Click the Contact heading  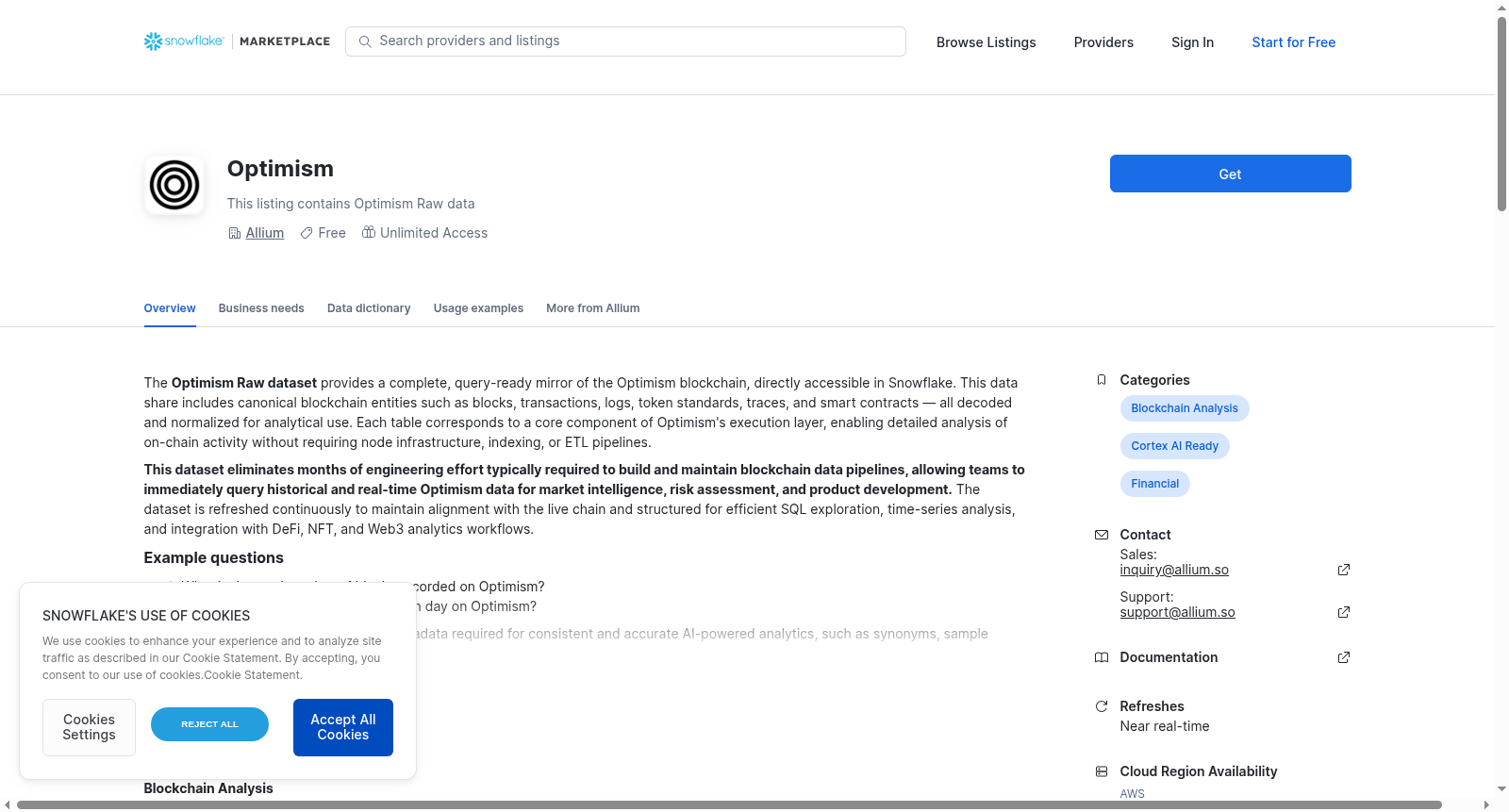1146,535
